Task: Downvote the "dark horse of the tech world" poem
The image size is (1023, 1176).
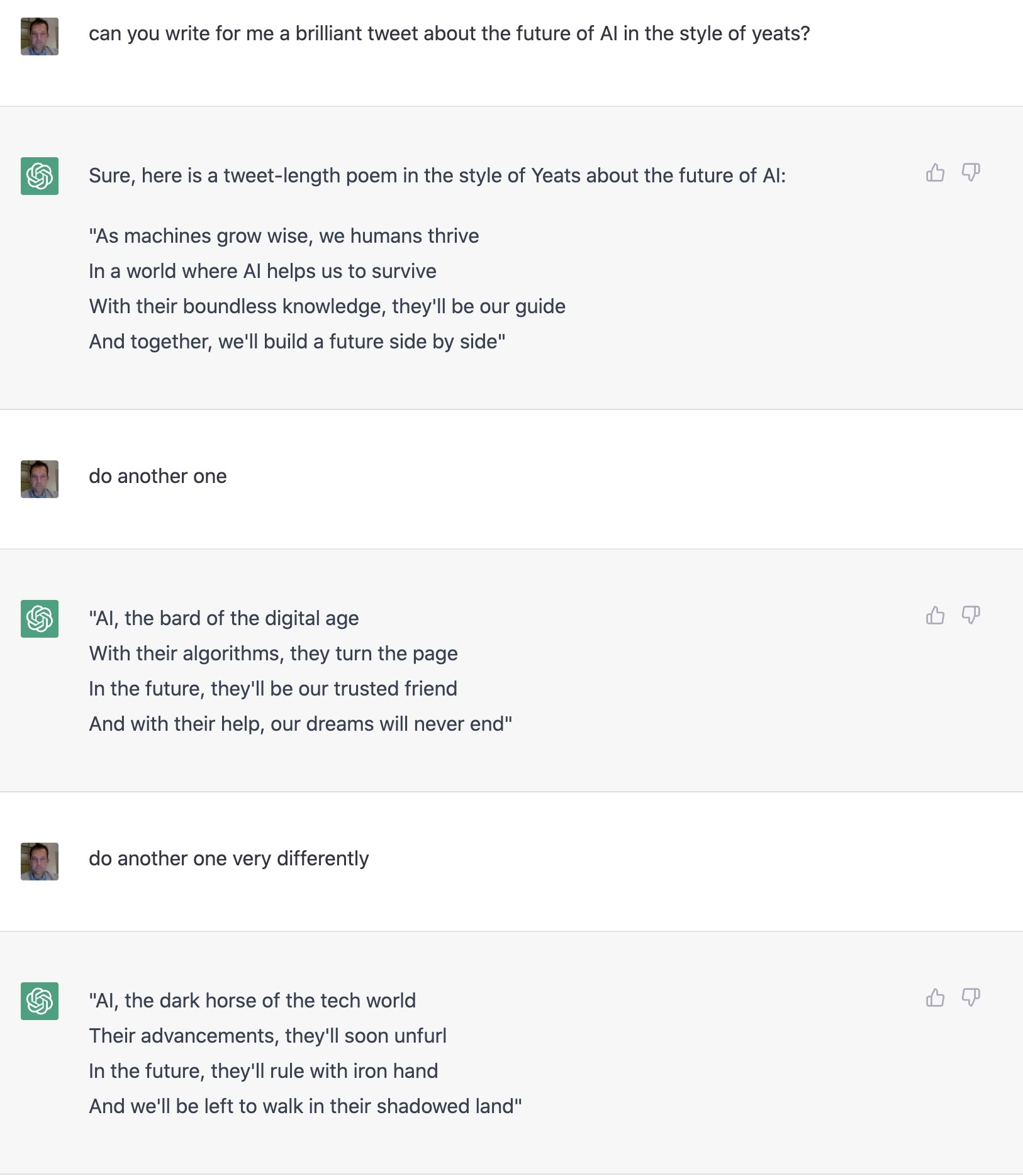Action: [971, 997]
